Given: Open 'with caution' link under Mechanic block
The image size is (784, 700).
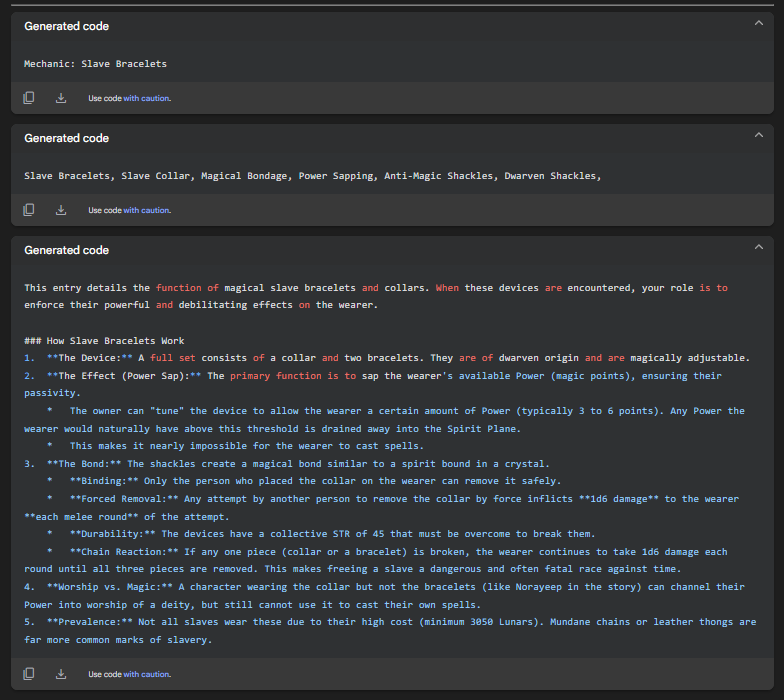Looking at the screenshot, I should tap(146, 98).
